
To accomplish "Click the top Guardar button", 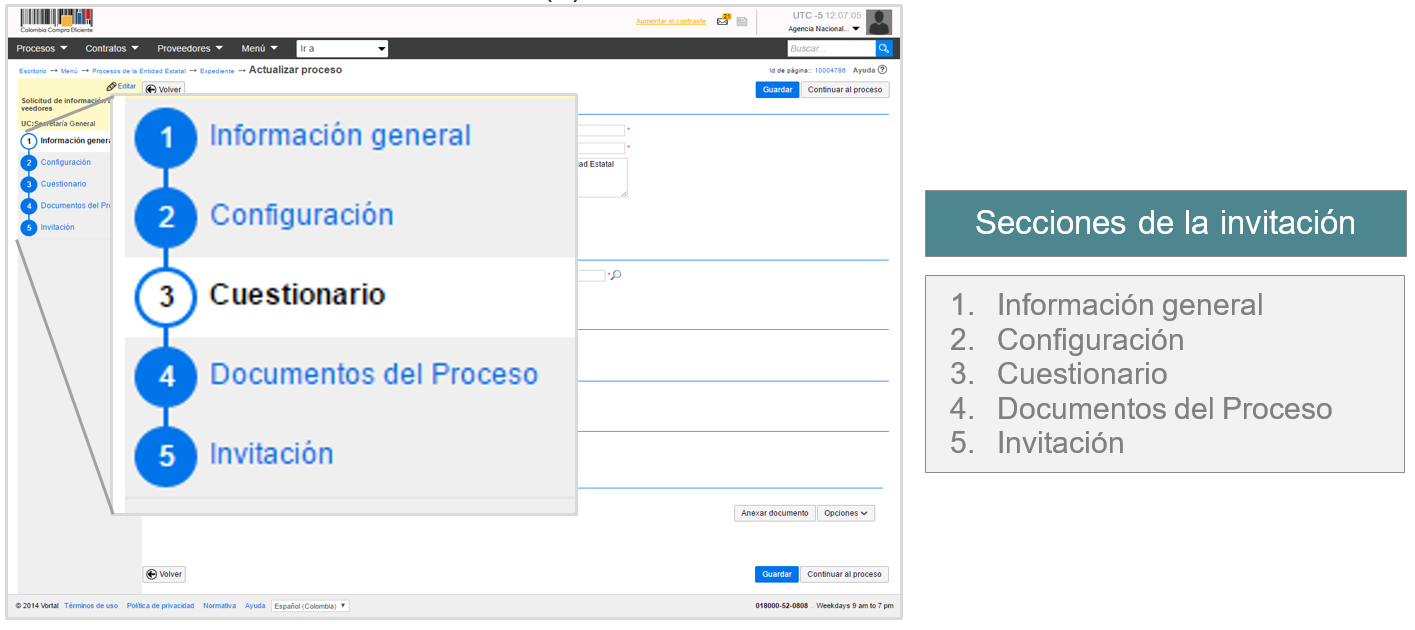I will pyautogui.click(x=777, y=89).
